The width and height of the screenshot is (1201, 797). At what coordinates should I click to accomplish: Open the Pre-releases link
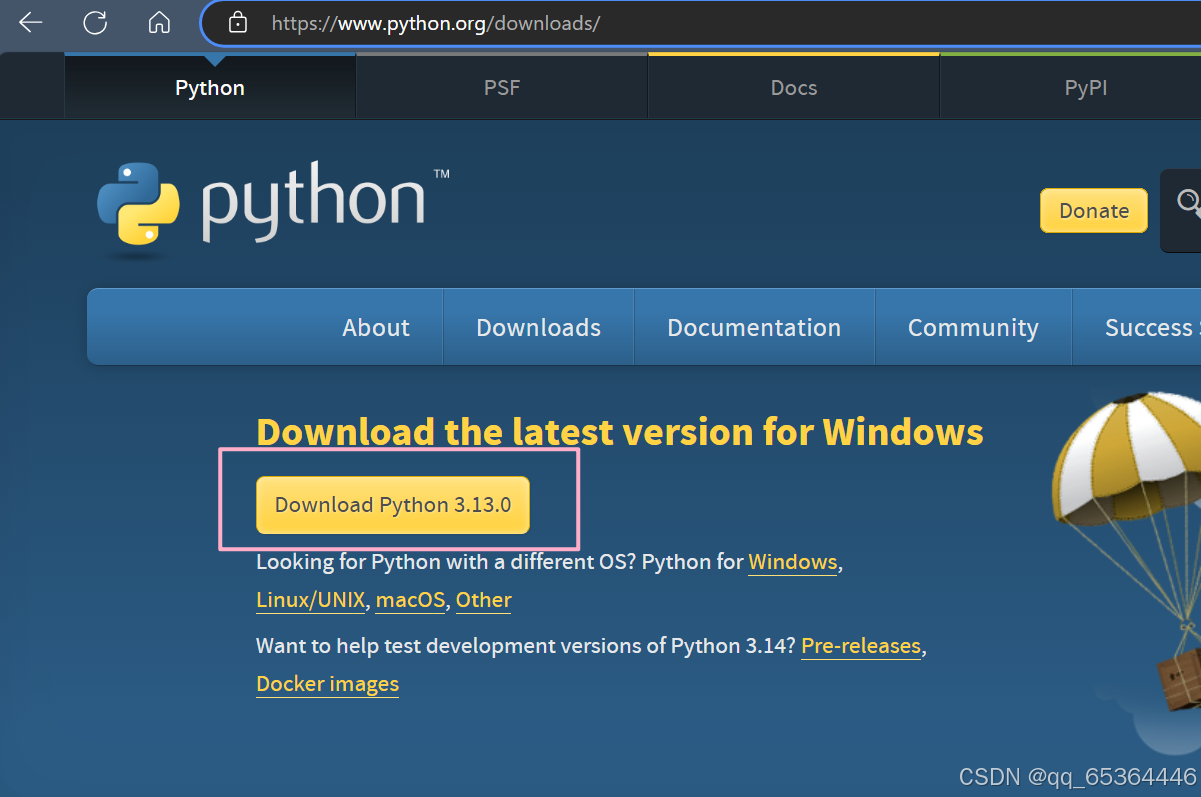pyautogui.click(x=861, y=646)
